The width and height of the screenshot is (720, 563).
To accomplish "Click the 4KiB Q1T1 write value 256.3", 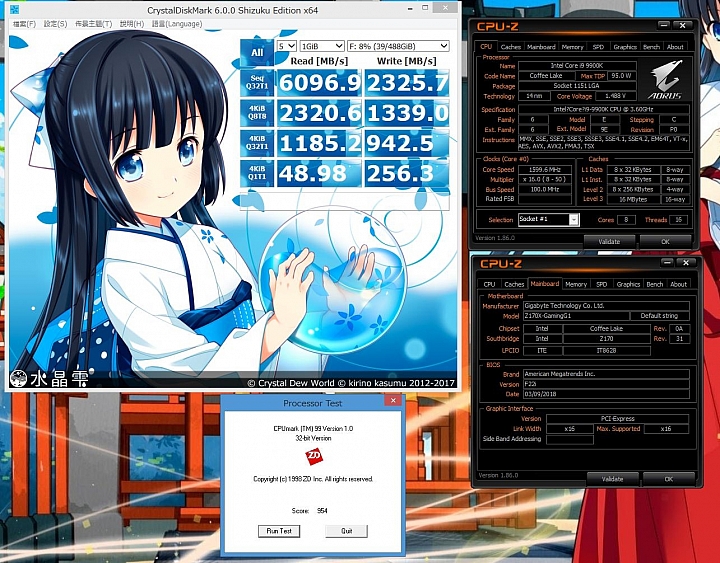I will 407,174.
